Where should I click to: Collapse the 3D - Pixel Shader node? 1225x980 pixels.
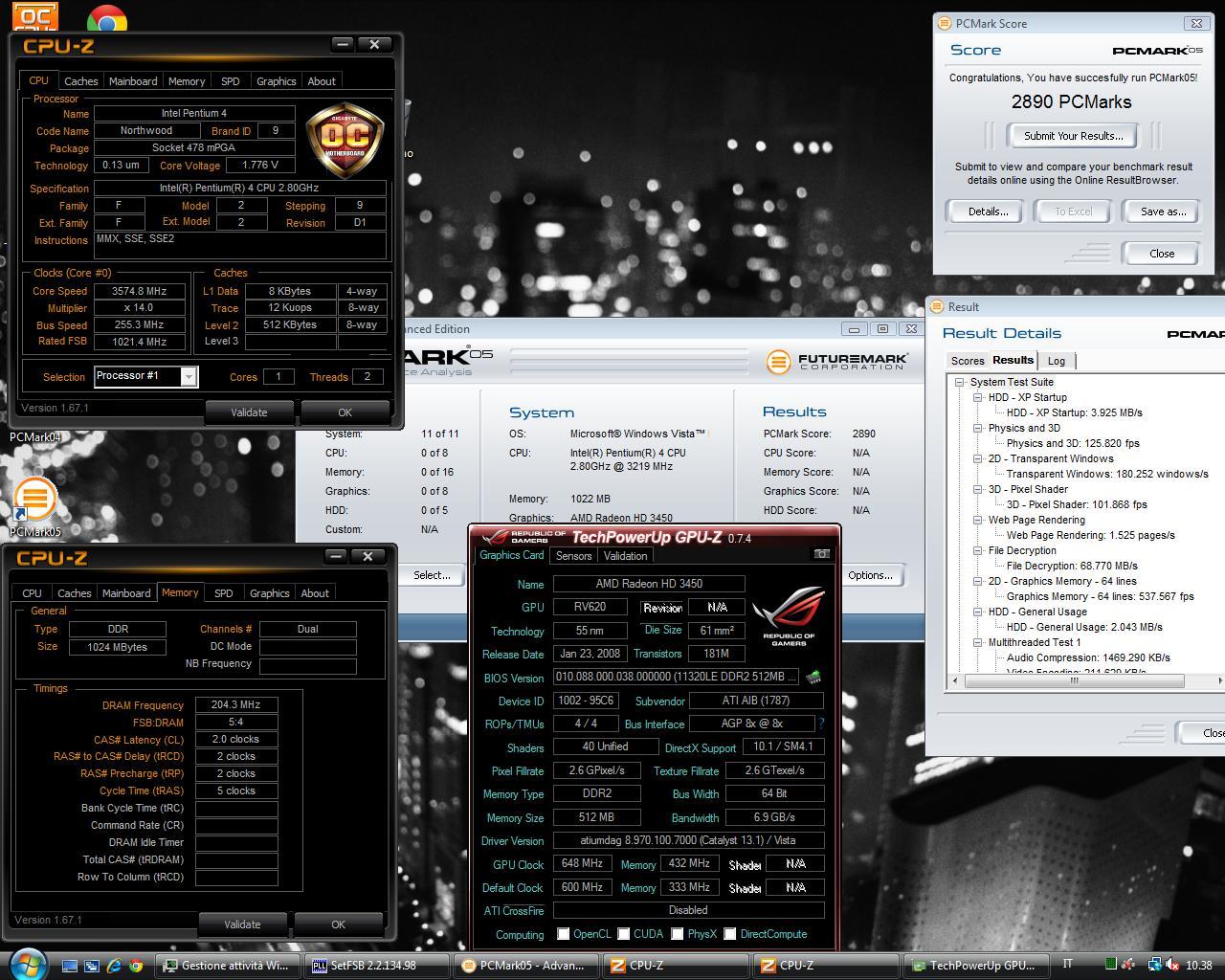coord(978,489)
